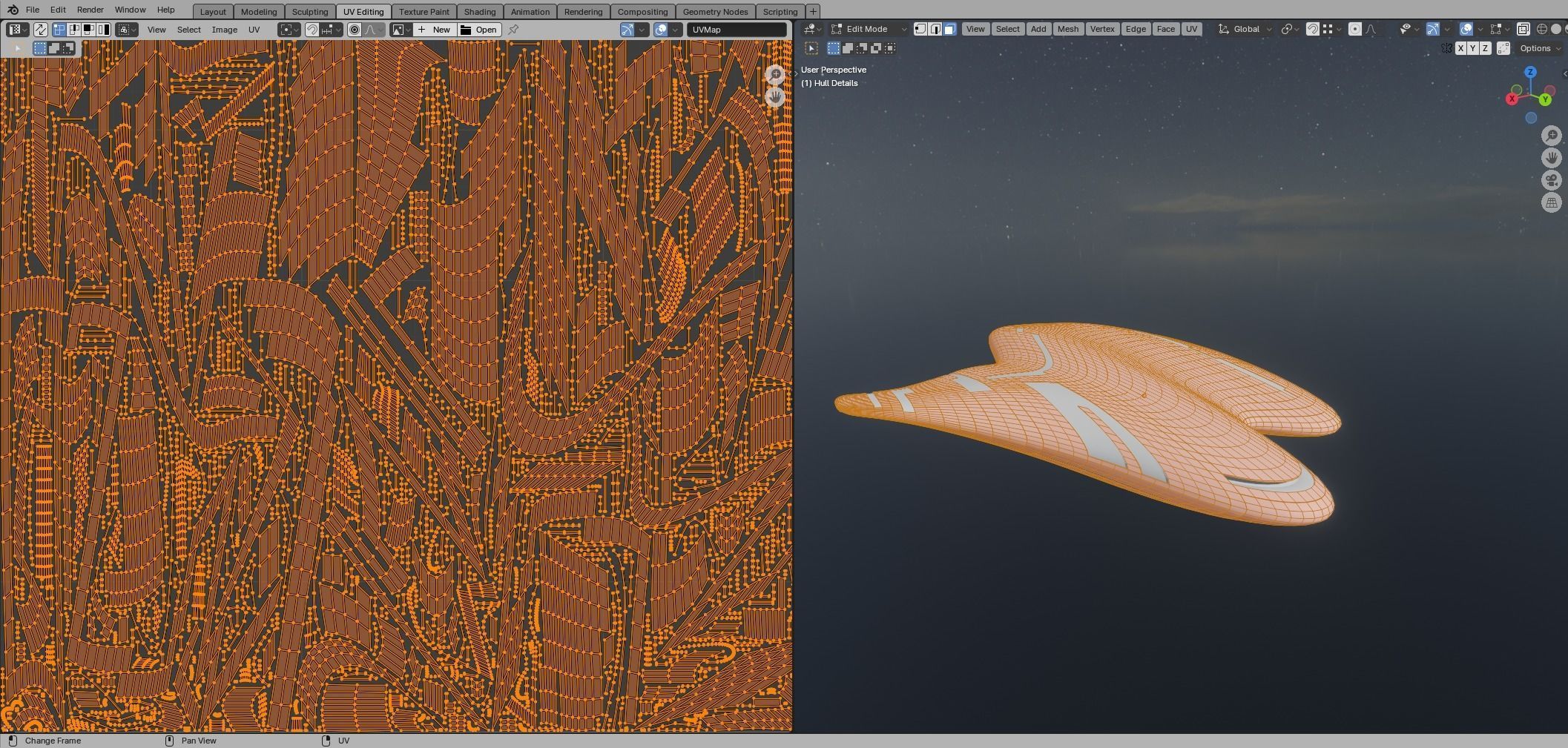Toggle X-ray mode in the 3D viewport
This screenshot has height=748, width=1568.
click(1523, 29)
